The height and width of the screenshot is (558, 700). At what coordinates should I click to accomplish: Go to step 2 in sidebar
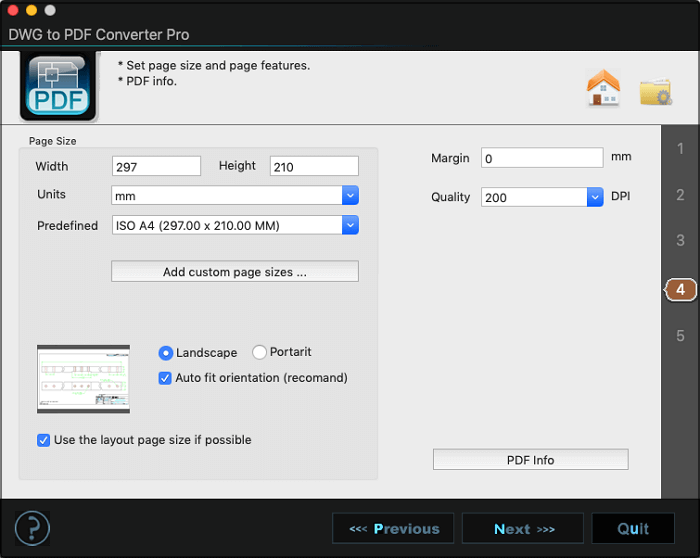[680, 195]
